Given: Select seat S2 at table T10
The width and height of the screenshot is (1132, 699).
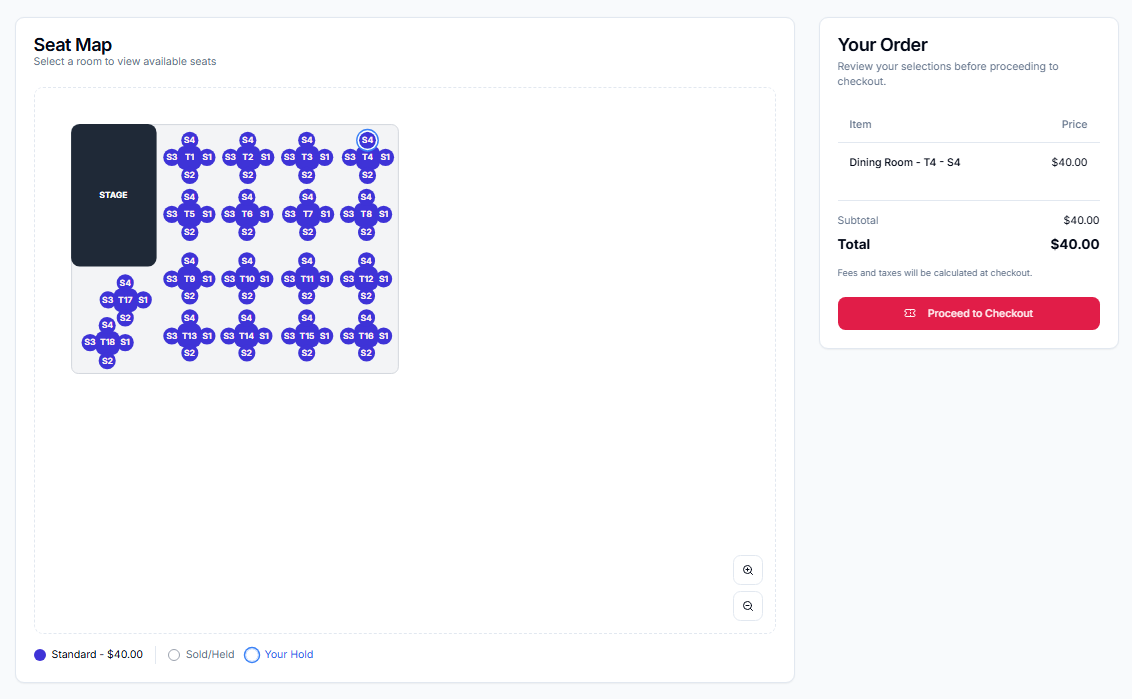Looking at the screenshot, I should (247, 296).
